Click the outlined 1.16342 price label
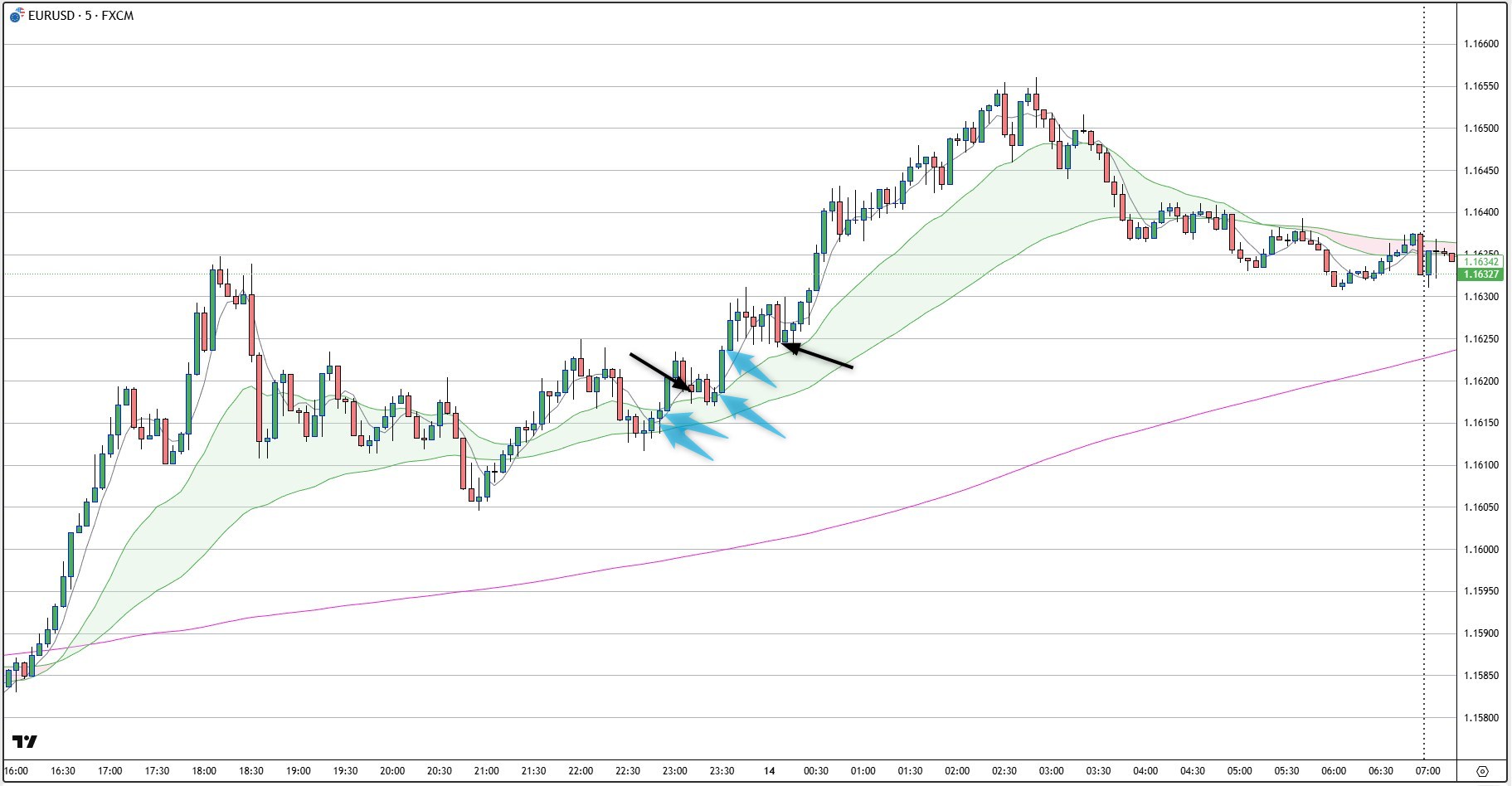Screen dimensions: 1512x786 [x=1480, y=262]
